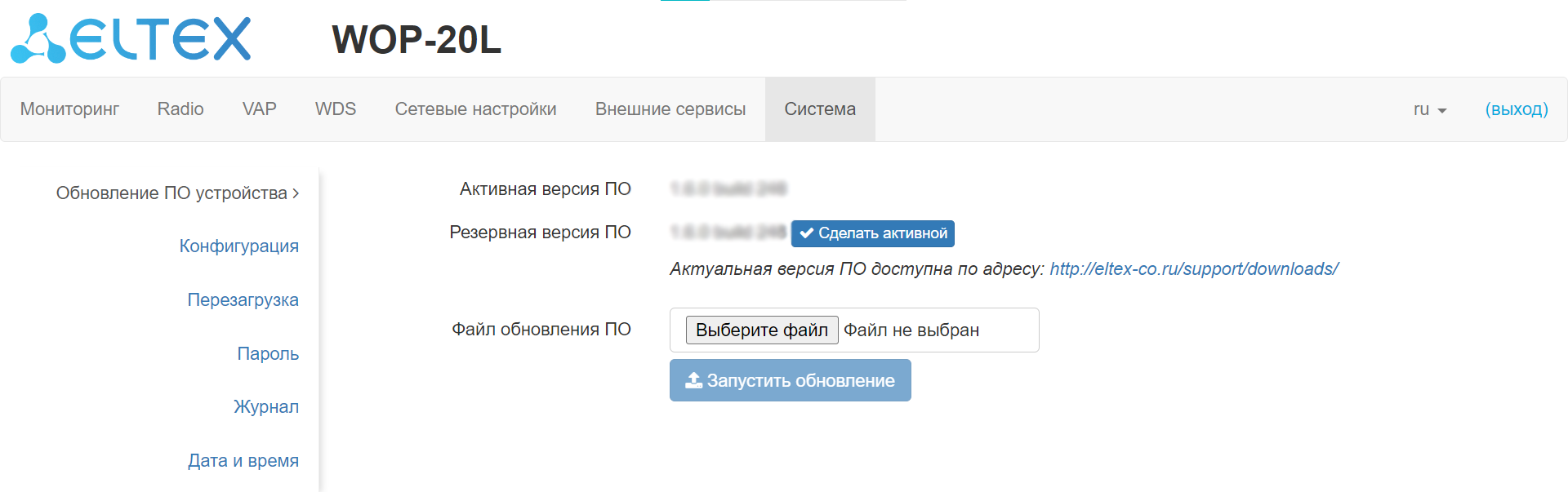
Task: Go to Перезагрузка section
Action: (x=243, y=300)
